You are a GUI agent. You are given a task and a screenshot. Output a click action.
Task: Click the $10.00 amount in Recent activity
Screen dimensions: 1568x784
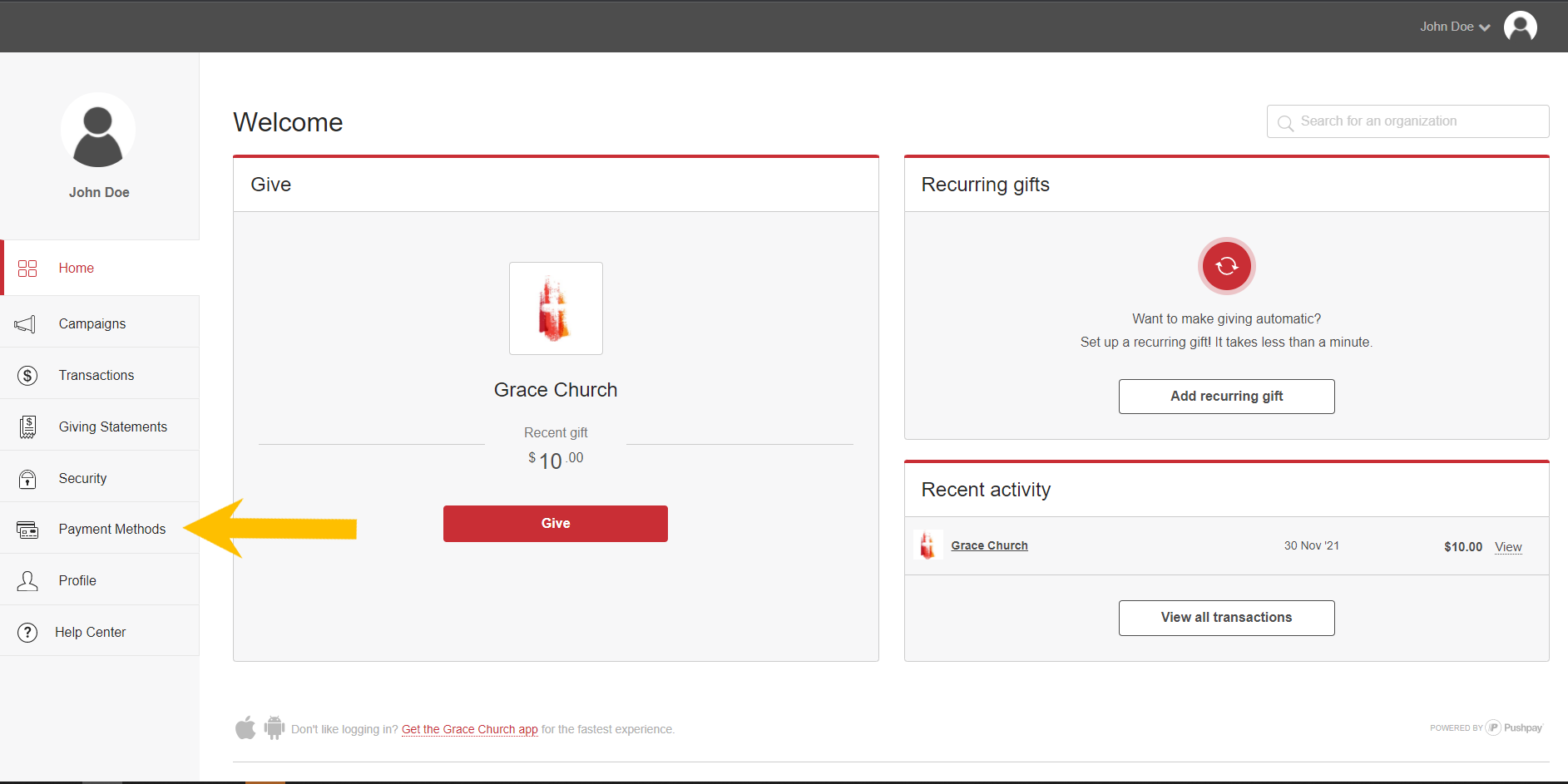pos(1463,546)
